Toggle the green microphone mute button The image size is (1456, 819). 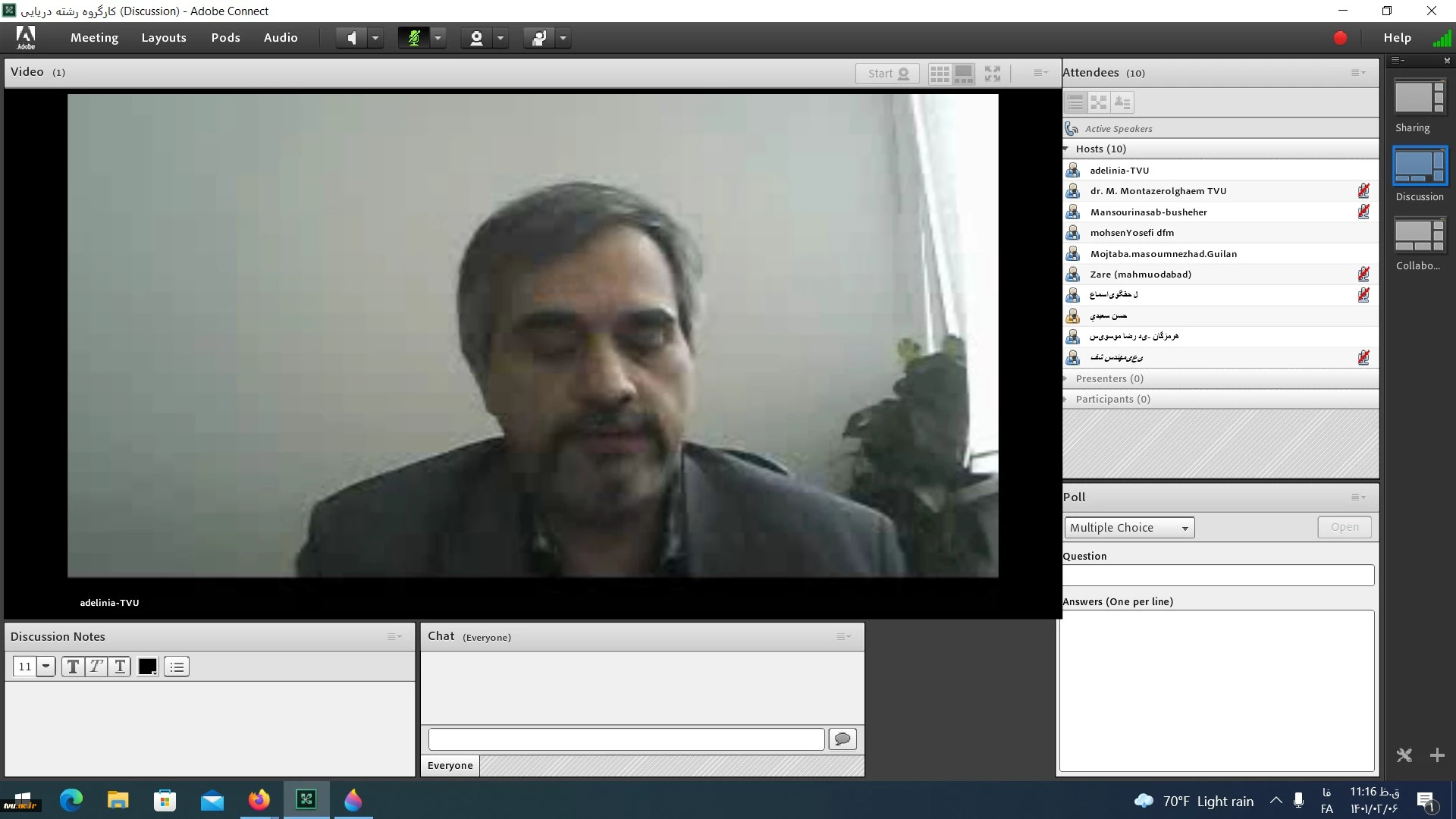tap(414, 38)
